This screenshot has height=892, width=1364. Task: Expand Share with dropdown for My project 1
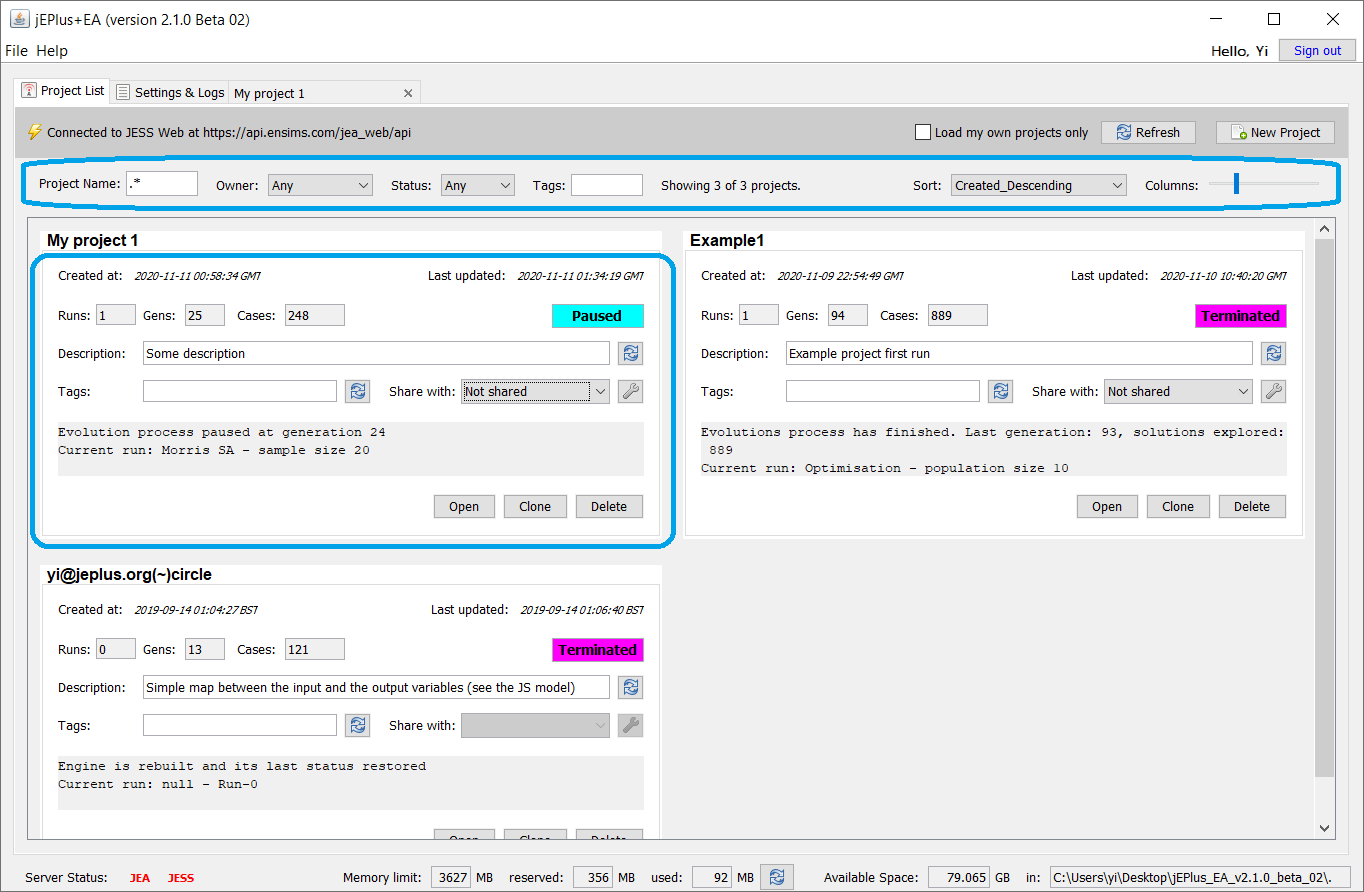click(x=535, y=391)
